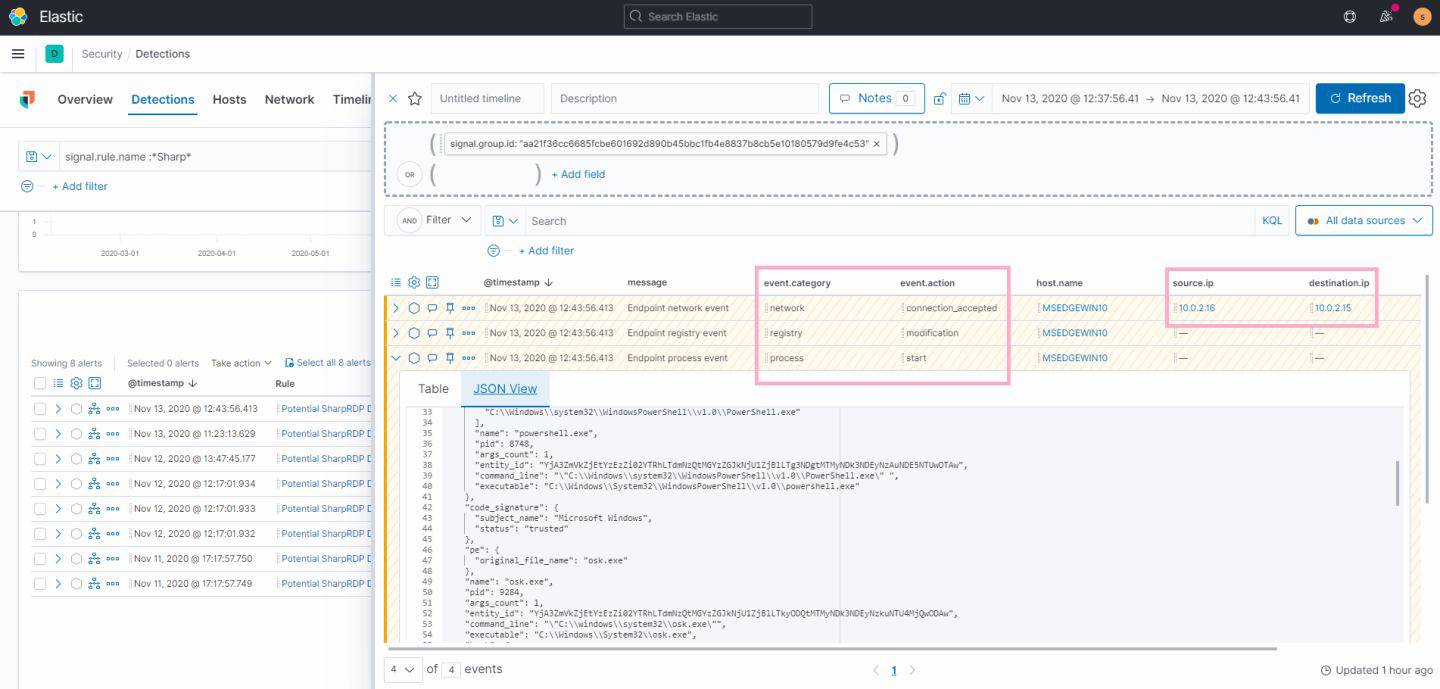Switch to the Hosts tab
The height and width of the screenshot is (689, 1440).
coord(229,99)
